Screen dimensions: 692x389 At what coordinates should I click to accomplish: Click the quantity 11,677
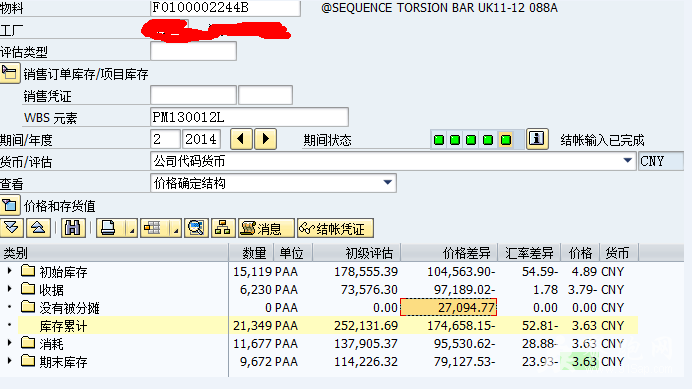click(253, 344)
